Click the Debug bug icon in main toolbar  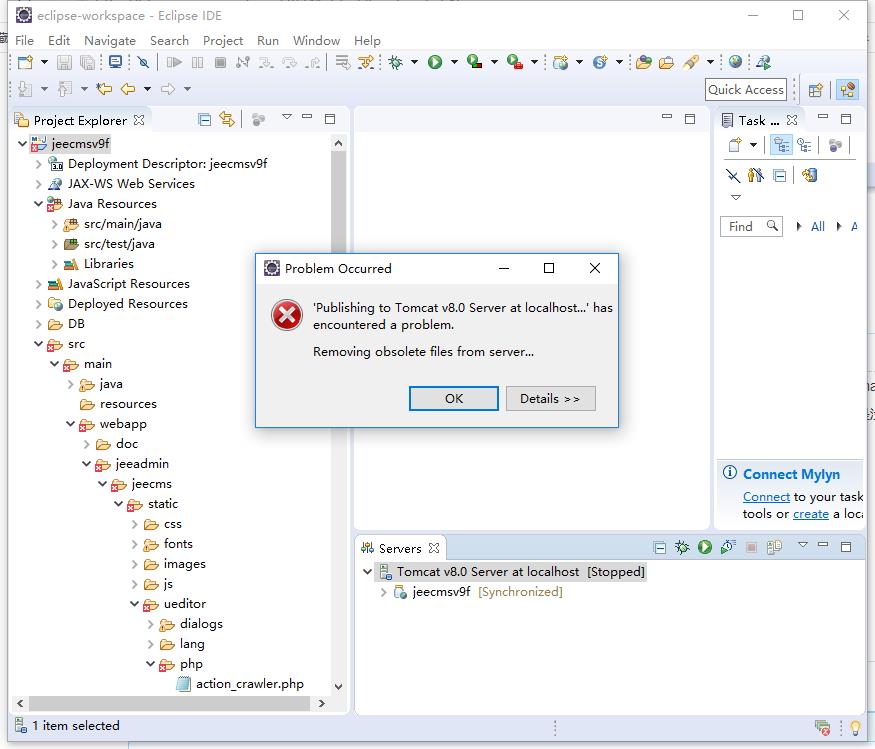click(396, 63)
